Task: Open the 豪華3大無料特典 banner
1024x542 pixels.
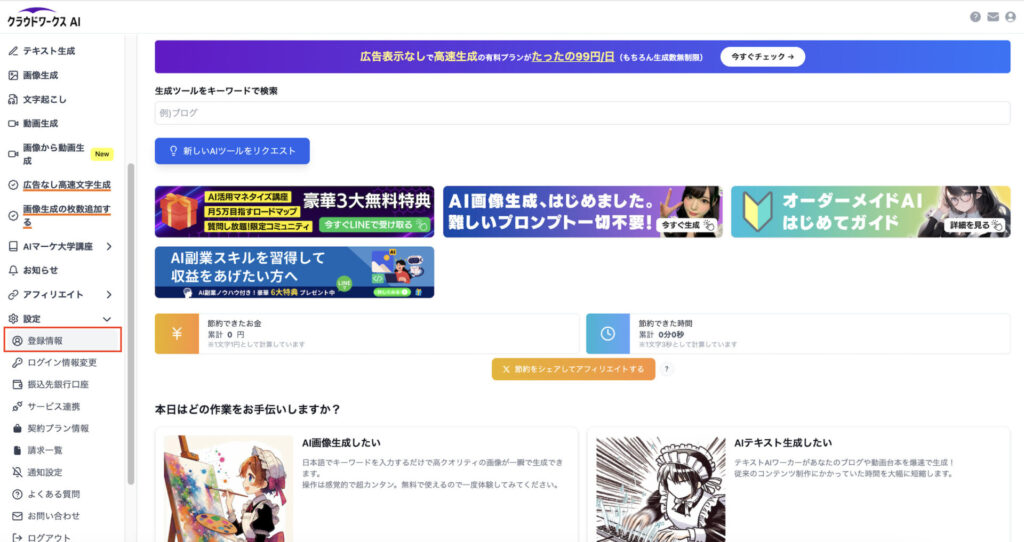Action: pos(295,212)
